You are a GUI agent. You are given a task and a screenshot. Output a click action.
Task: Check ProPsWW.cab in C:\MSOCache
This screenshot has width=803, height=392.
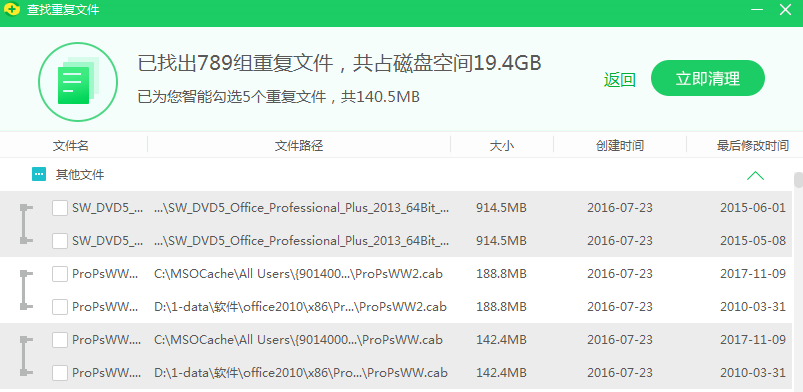click(x=60, y=340)
